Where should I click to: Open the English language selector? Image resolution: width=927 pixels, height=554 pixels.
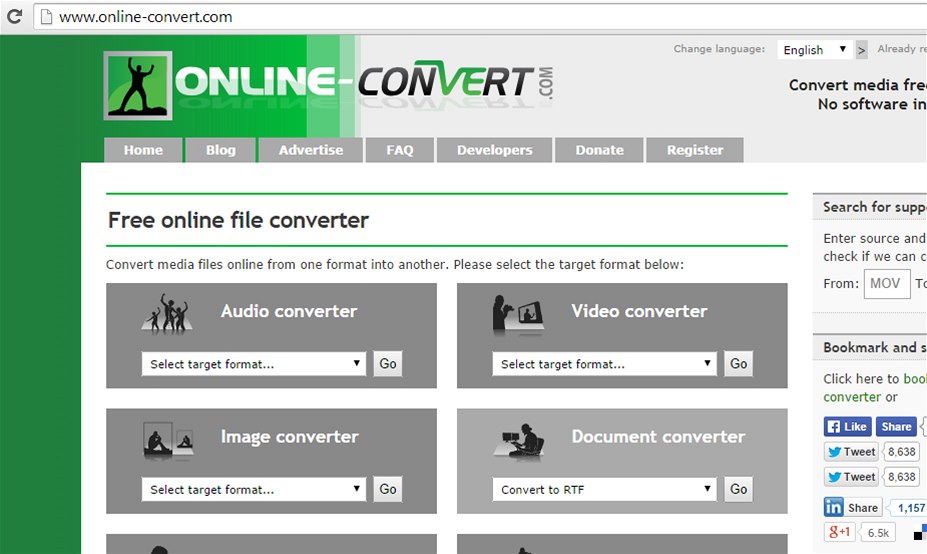coord(814,50)
